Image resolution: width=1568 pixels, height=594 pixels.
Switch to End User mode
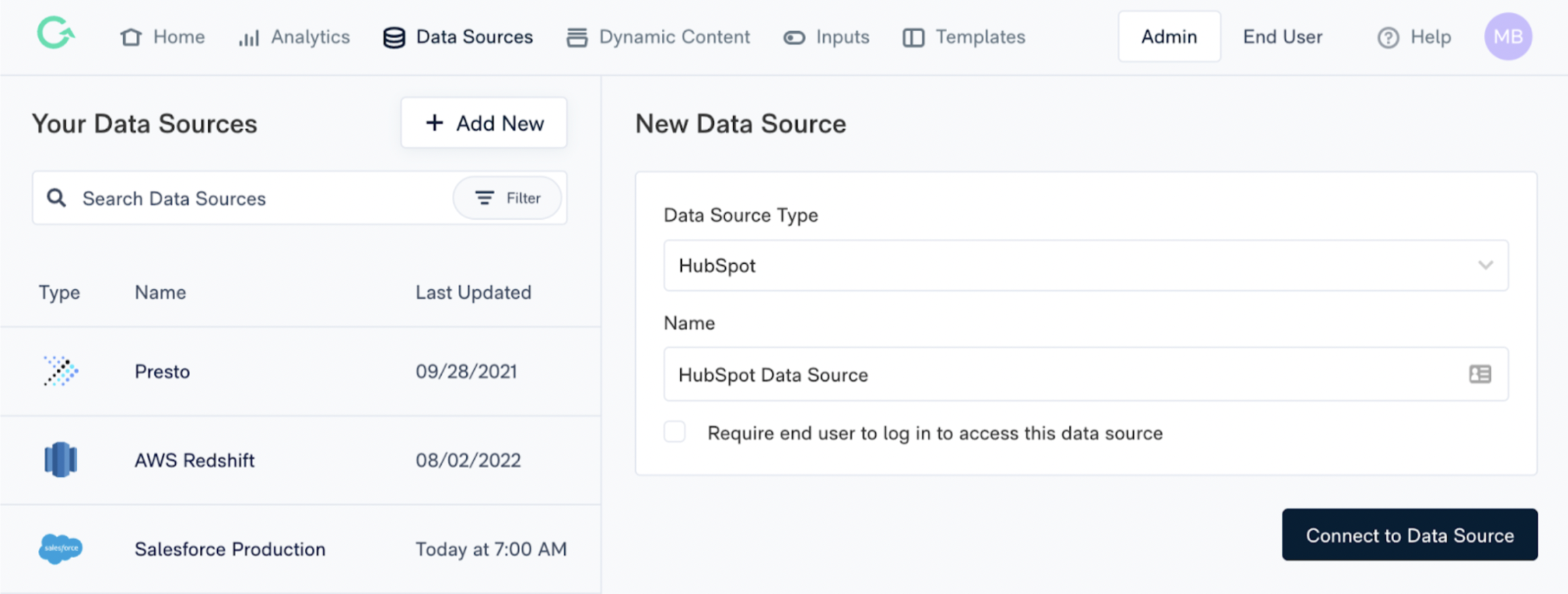(x=1283, y=37)
